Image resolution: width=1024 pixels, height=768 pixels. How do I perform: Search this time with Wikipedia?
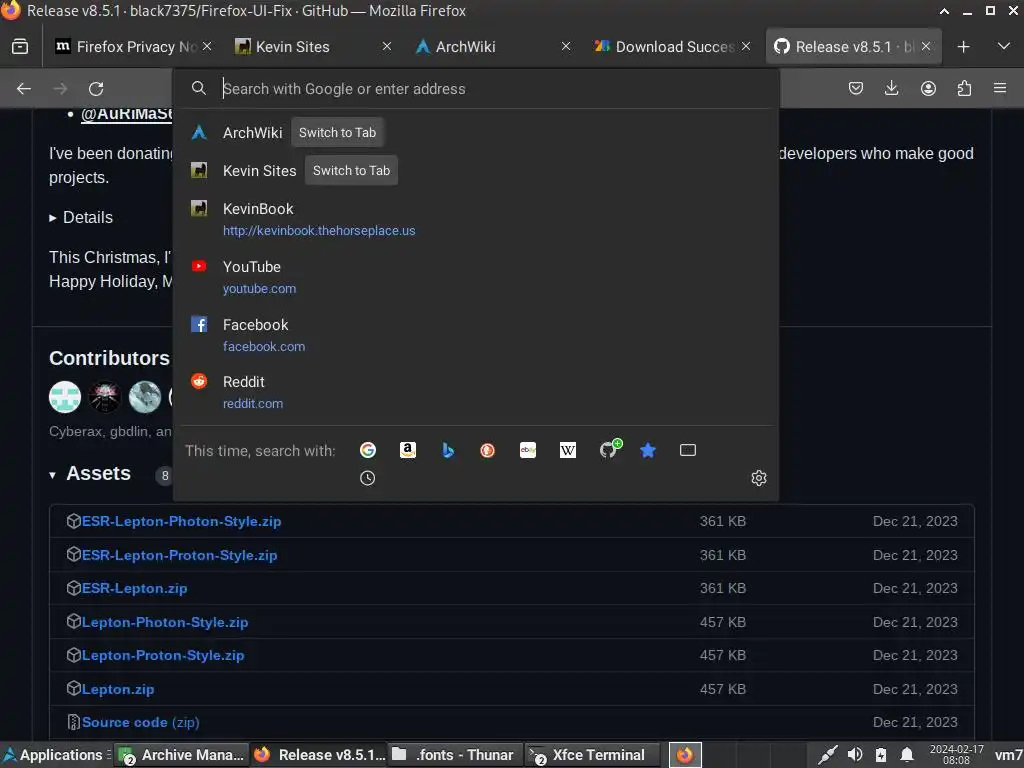(568, 450)
